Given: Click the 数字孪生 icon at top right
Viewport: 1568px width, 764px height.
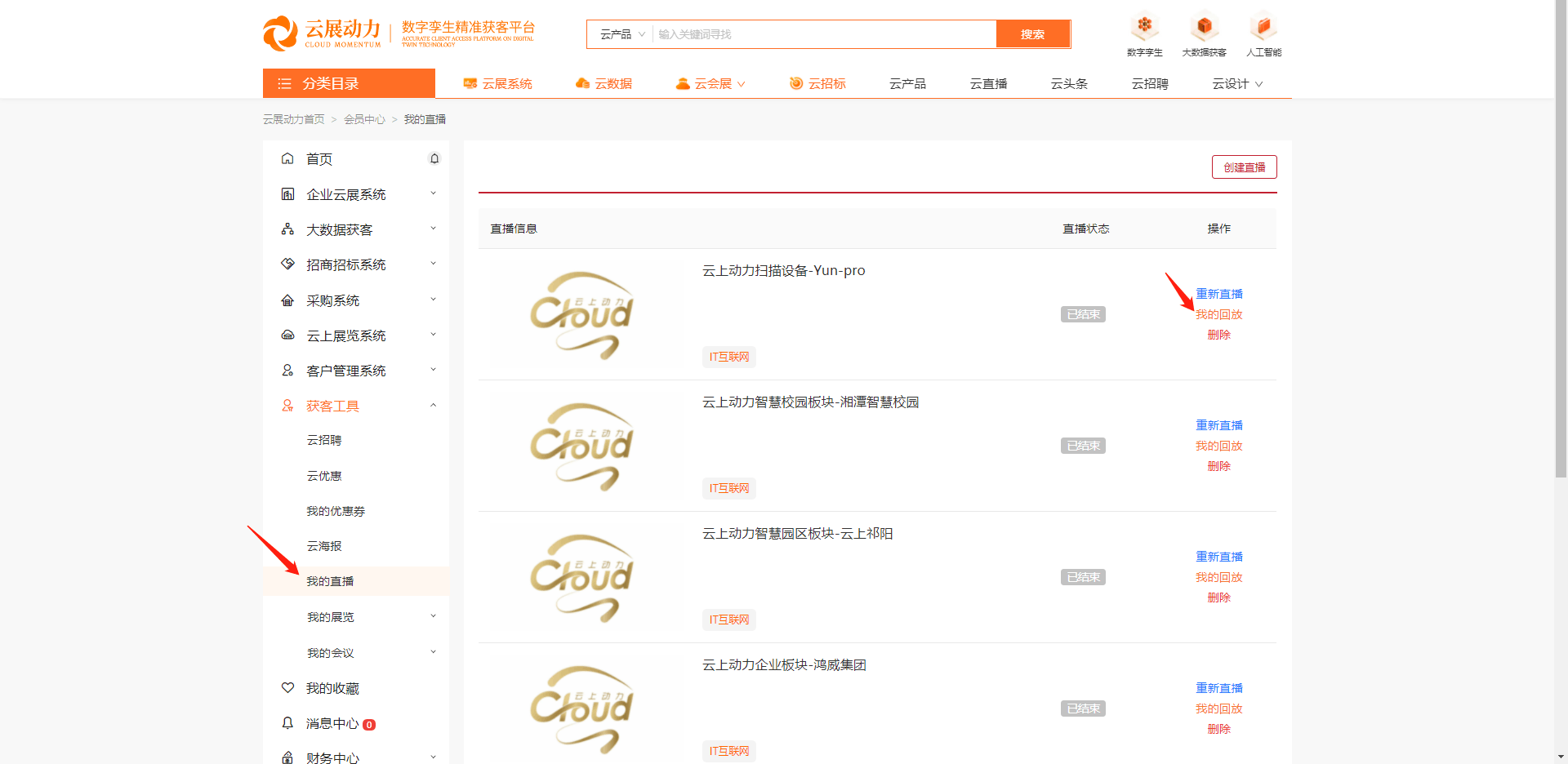Looking at the screenshot, I should 1144,27.
